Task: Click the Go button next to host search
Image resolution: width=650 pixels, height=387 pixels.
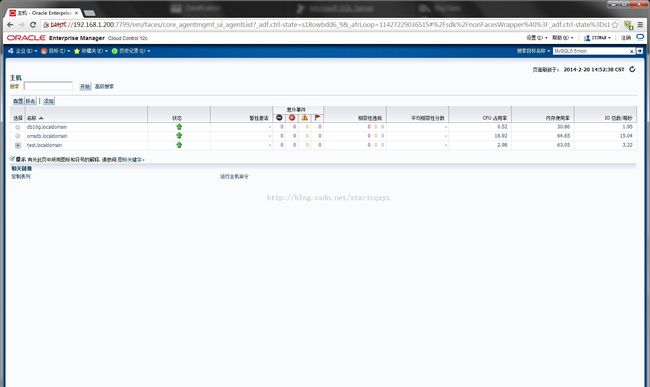Action: [x=85, y=86]
